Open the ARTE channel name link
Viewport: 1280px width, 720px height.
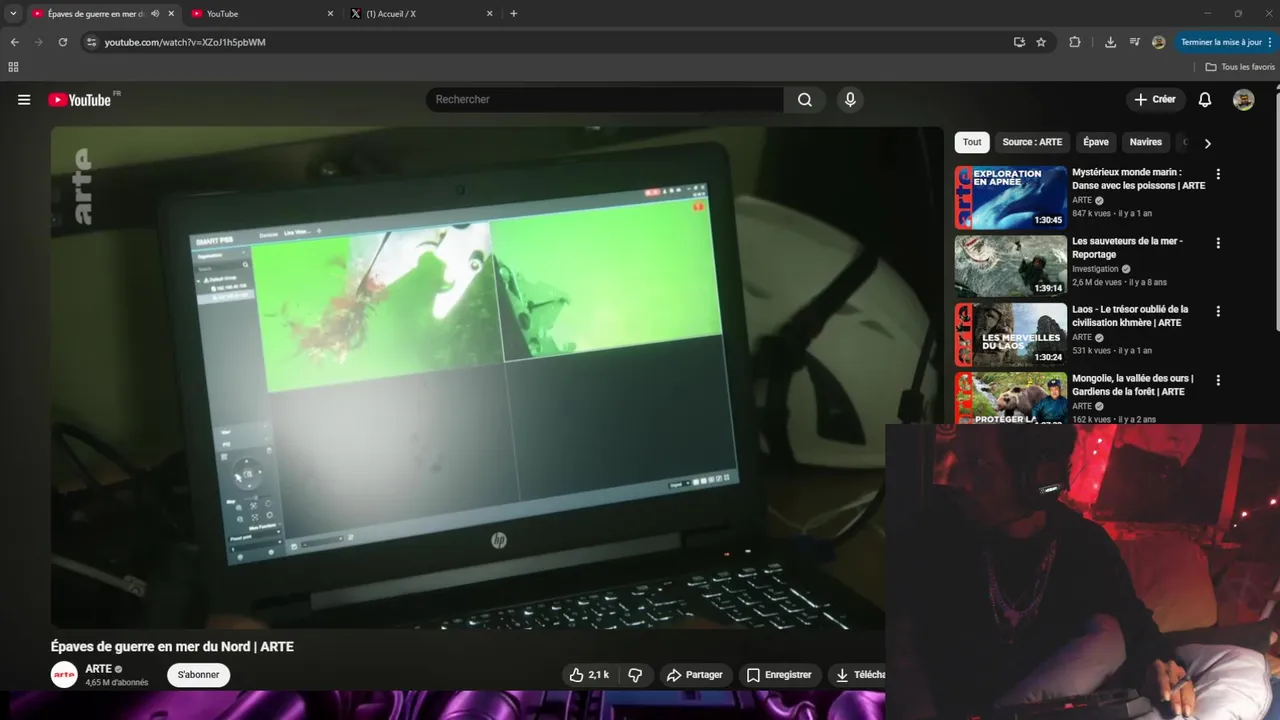98,669
